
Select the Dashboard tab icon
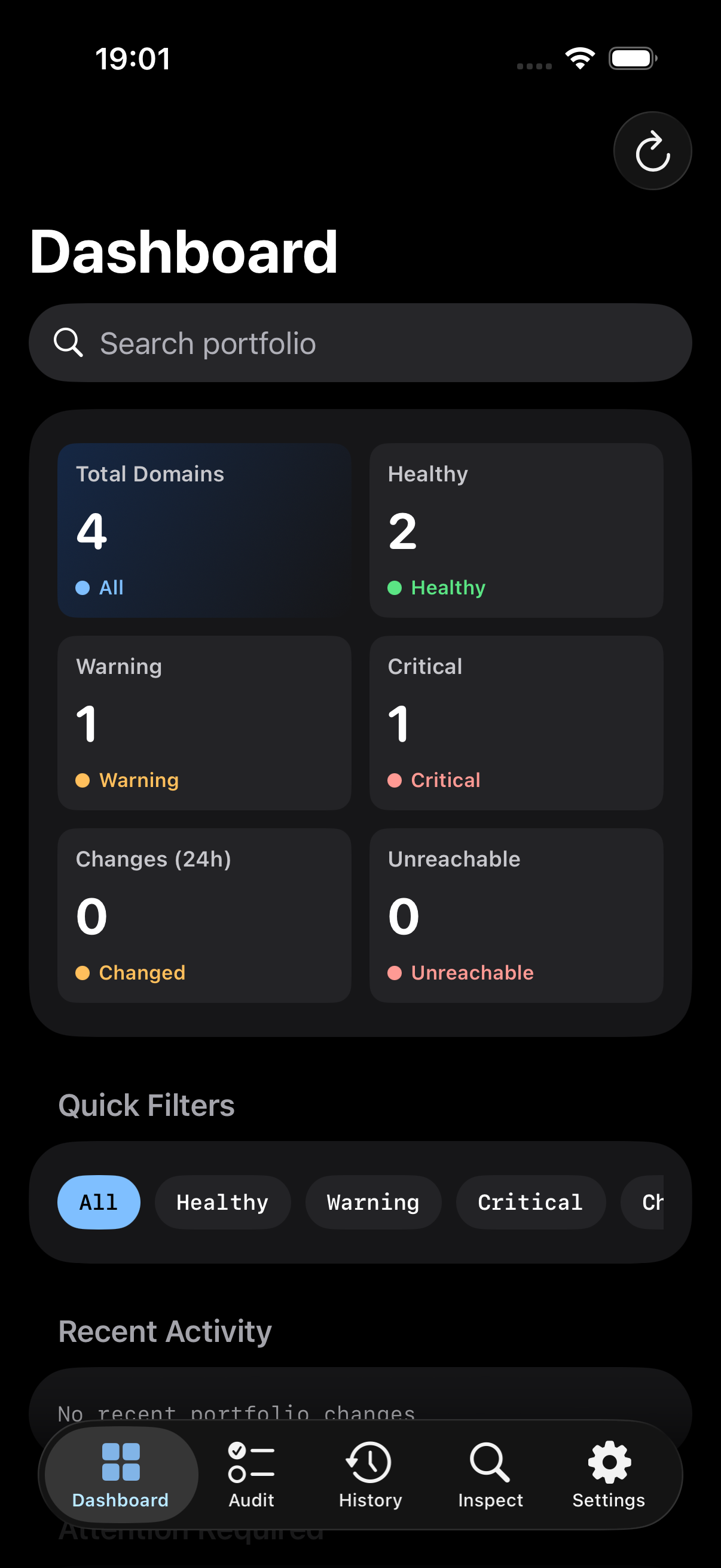click(121, 1462)
